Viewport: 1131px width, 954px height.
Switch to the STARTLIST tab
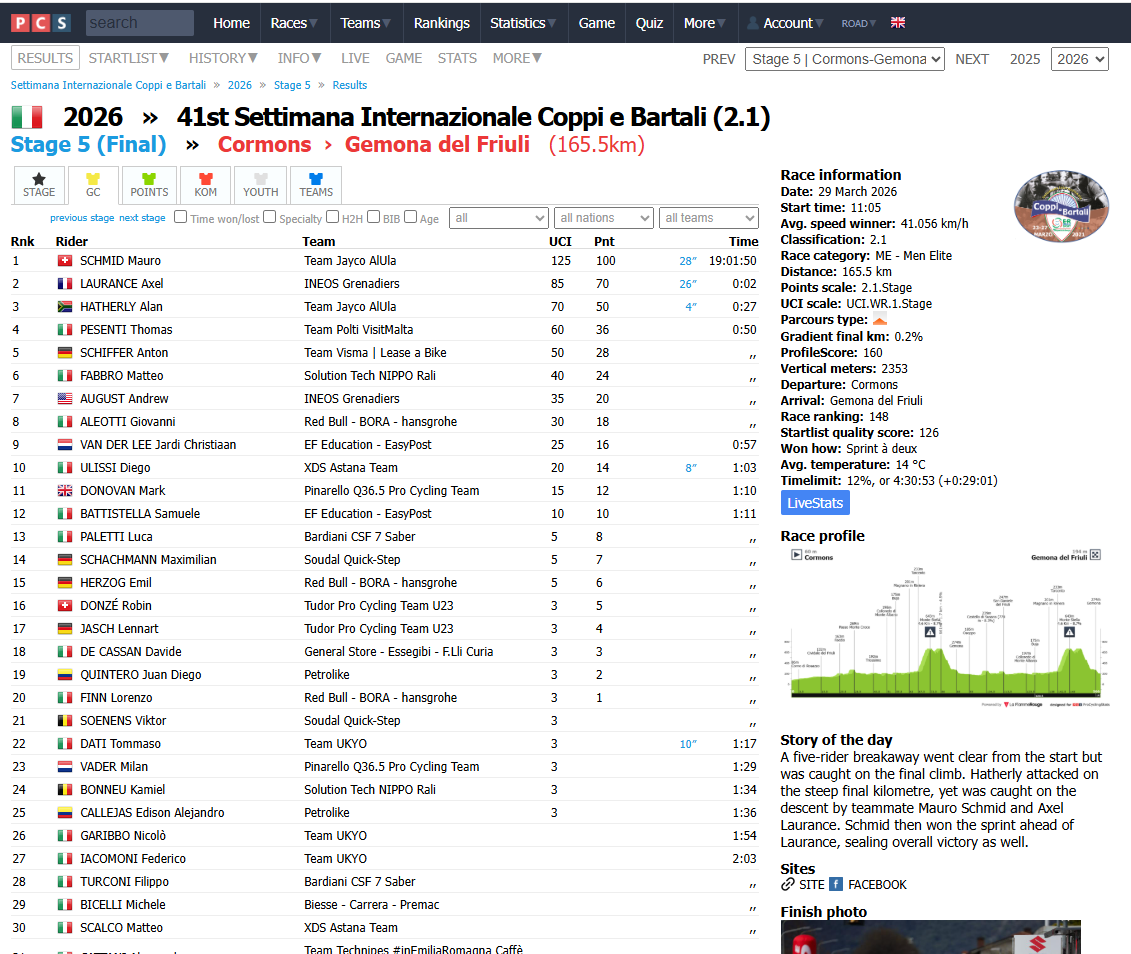point(128,58)
